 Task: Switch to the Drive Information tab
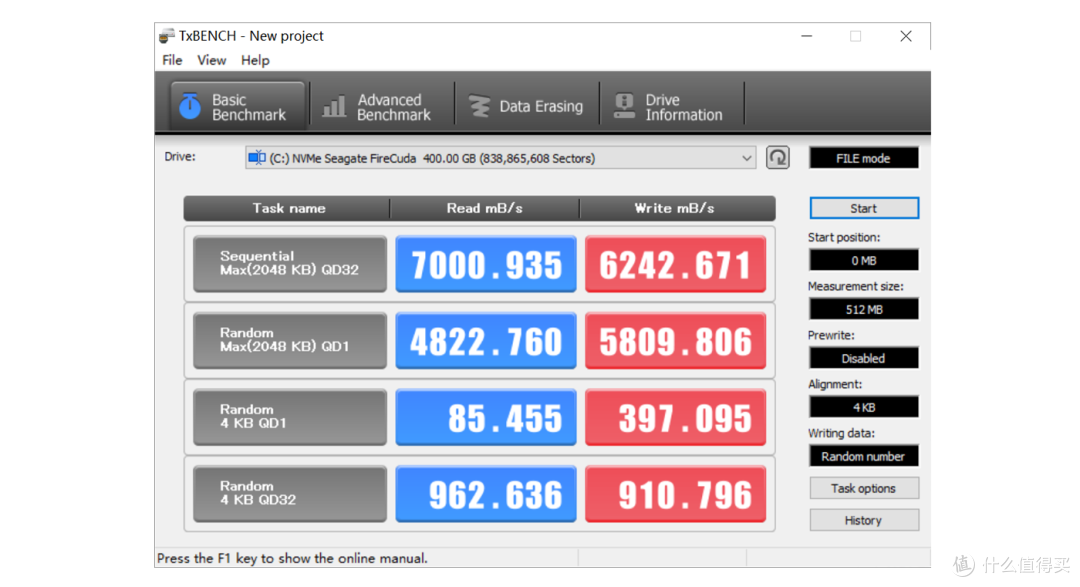point(672,107)
